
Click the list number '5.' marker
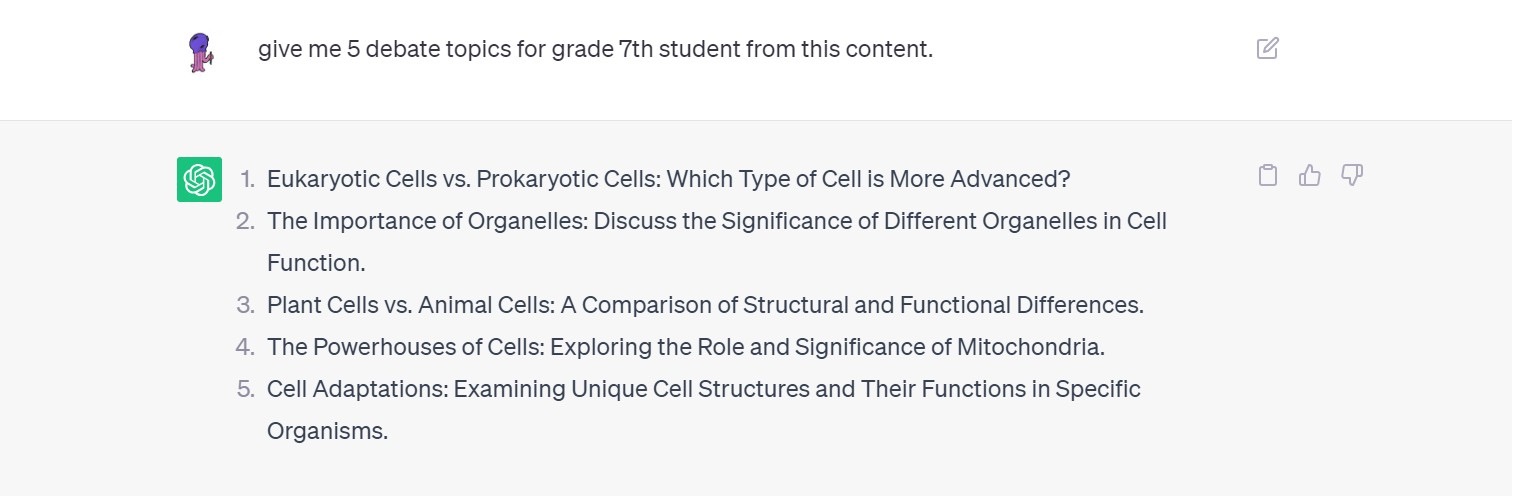(x=246, y=389)
